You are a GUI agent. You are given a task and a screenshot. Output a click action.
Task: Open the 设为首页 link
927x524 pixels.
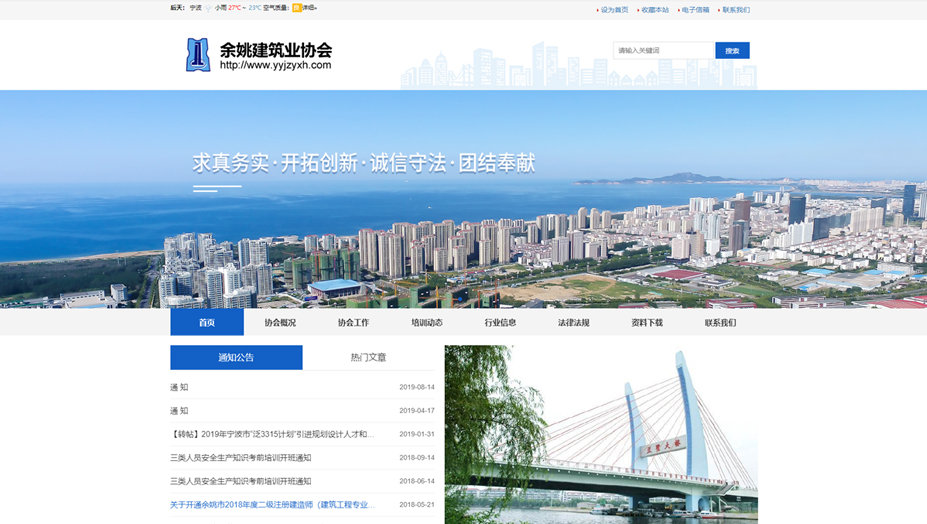(x=614, y=10)
